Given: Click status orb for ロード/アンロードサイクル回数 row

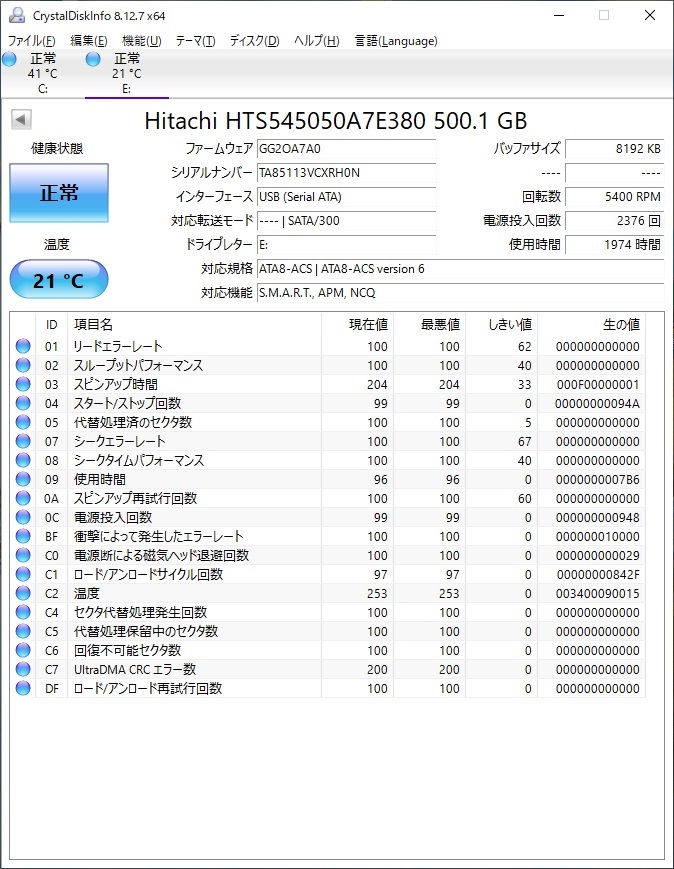Looking at the screenshot, I should pyautogui.click(x=23, y=574).
